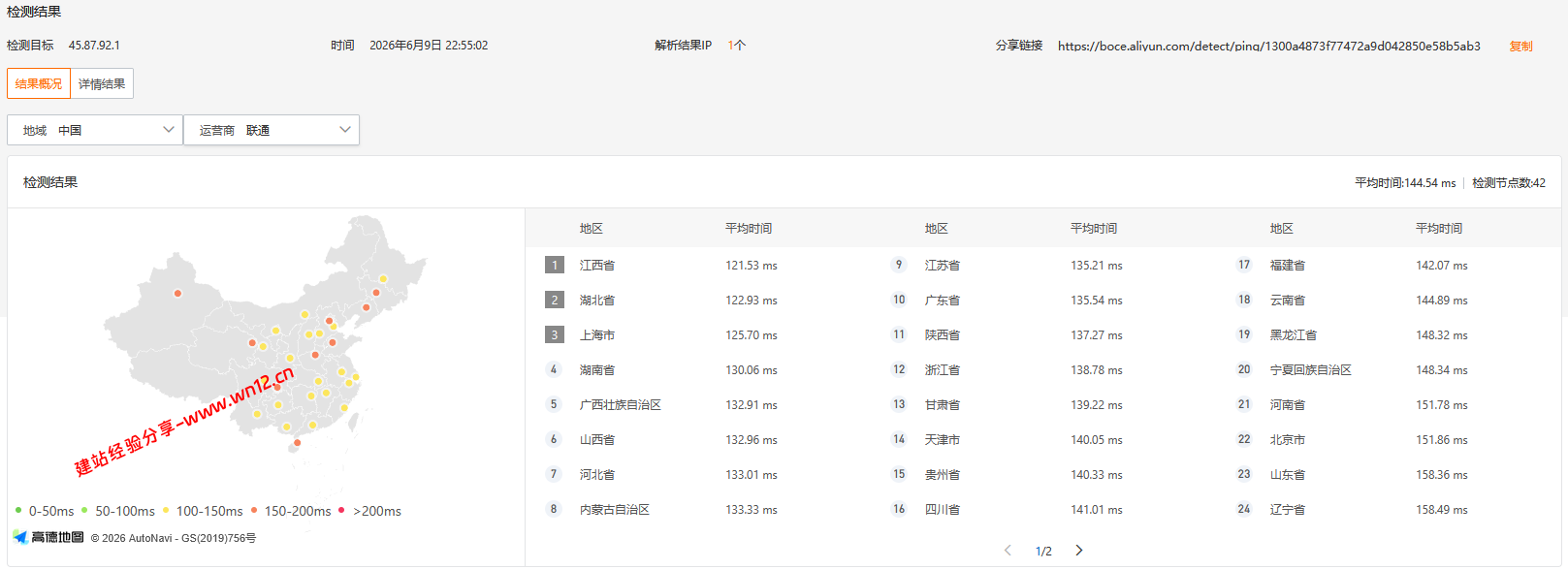Select the 辽宁省 row
This screenshot has height=570, width=1568.
pos(1388,509)
